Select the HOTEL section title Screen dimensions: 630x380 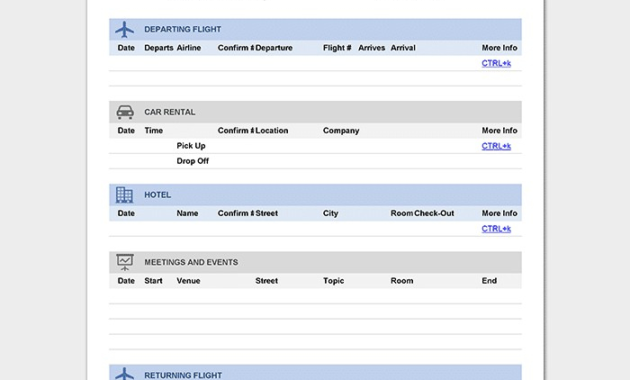[158, 195]
